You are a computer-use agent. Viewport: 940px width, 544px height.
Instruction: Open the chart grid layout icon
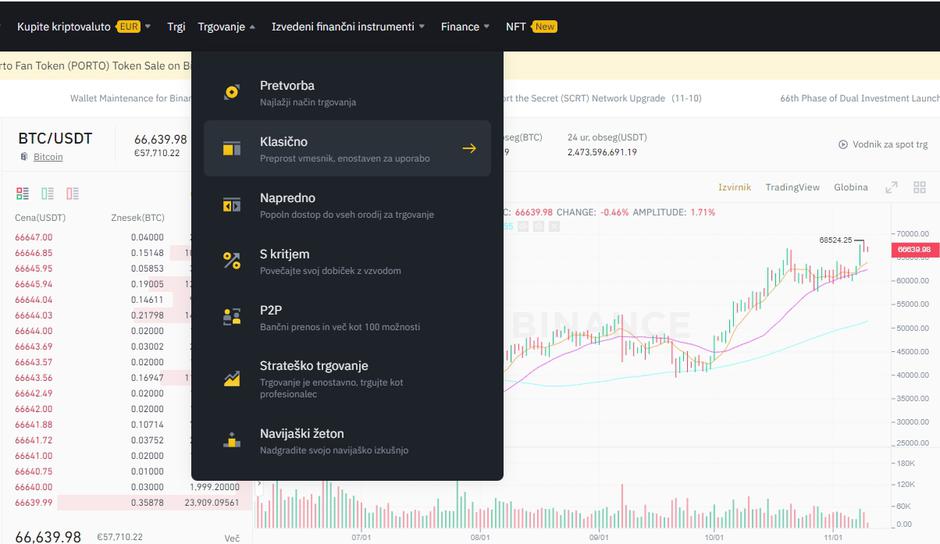coord(920,187)
